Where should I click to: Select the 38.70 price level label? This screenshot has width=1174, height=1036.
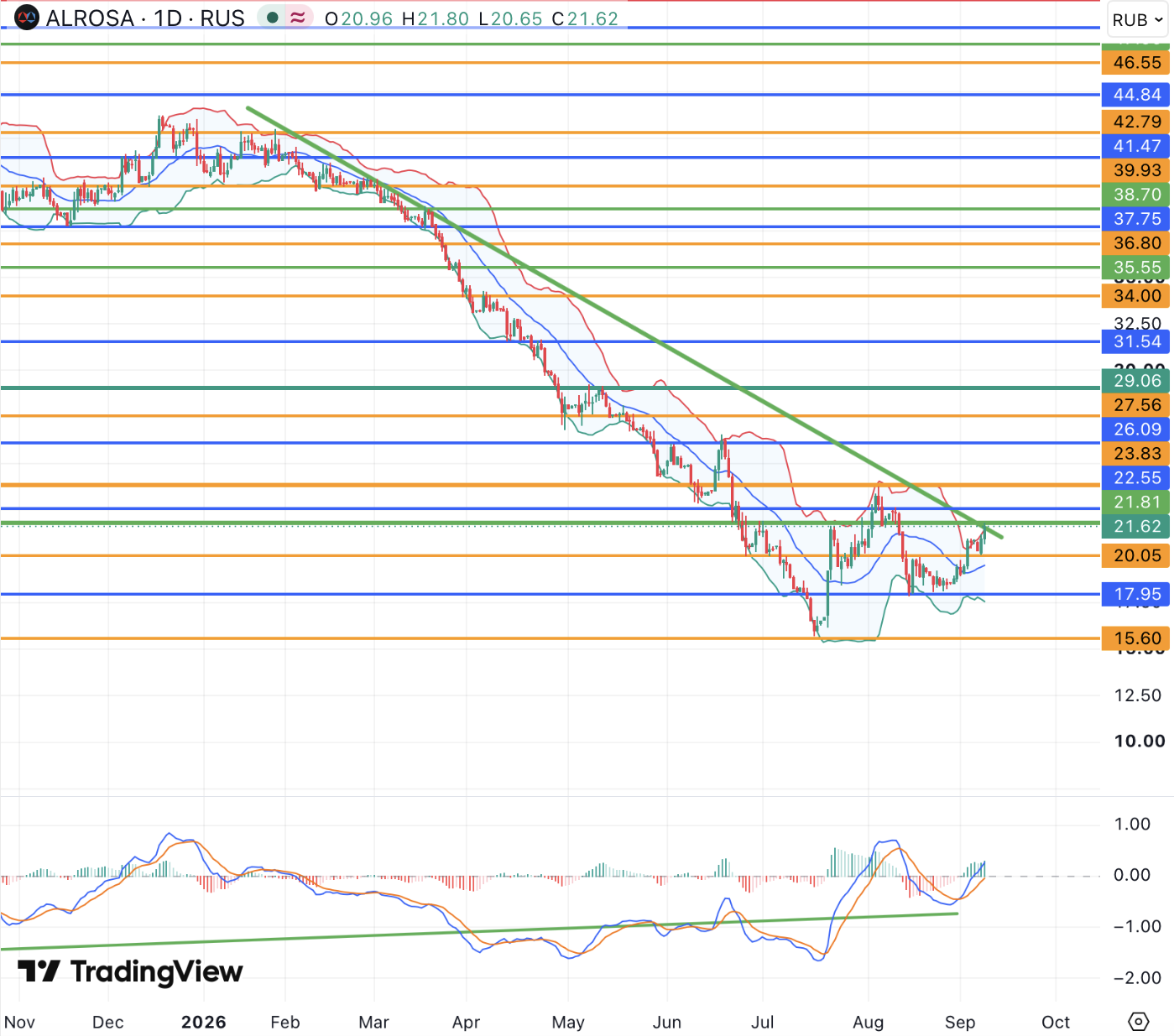1137,195
